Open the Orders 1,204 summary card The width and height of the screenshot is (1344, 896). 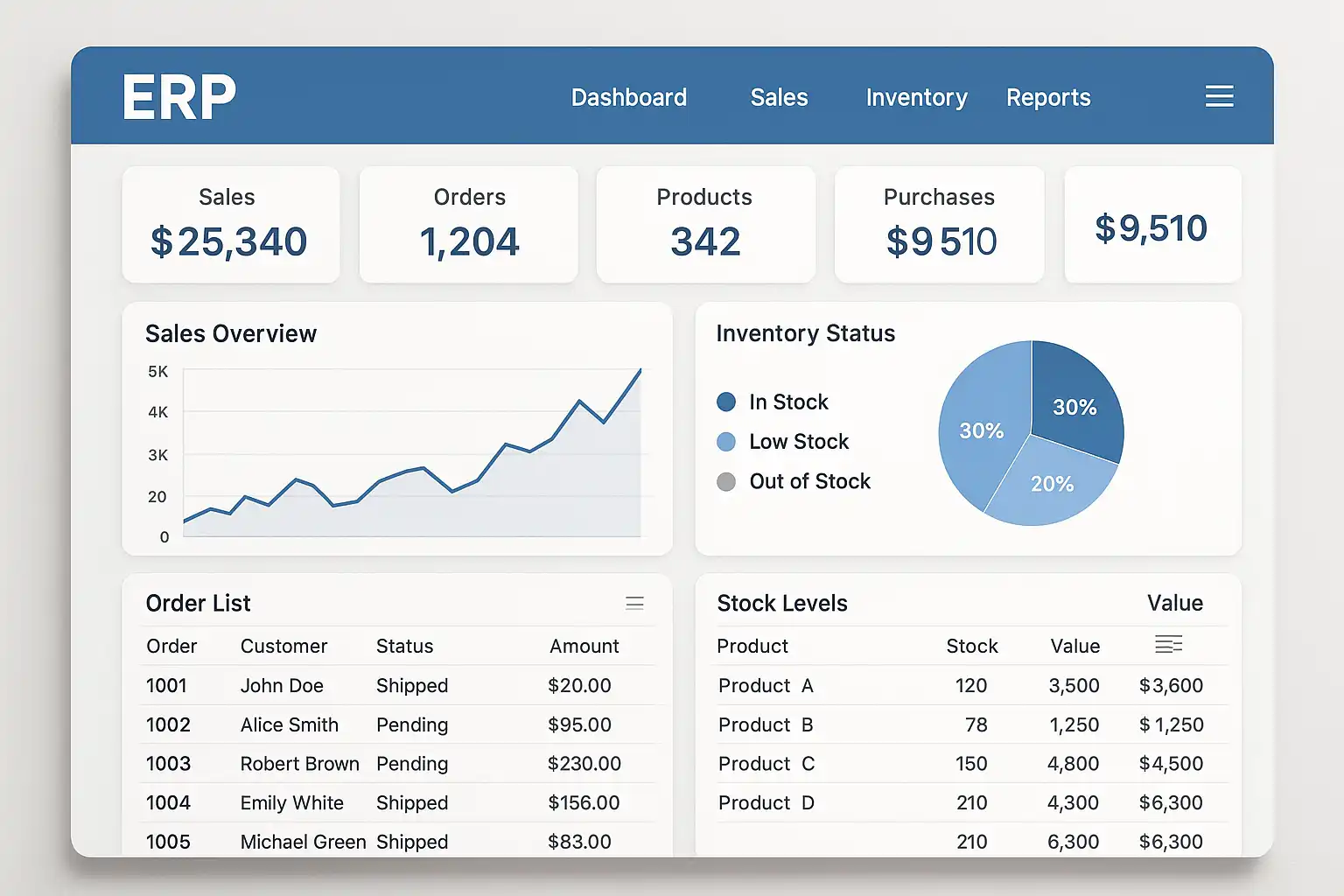[x=469, y=225]
